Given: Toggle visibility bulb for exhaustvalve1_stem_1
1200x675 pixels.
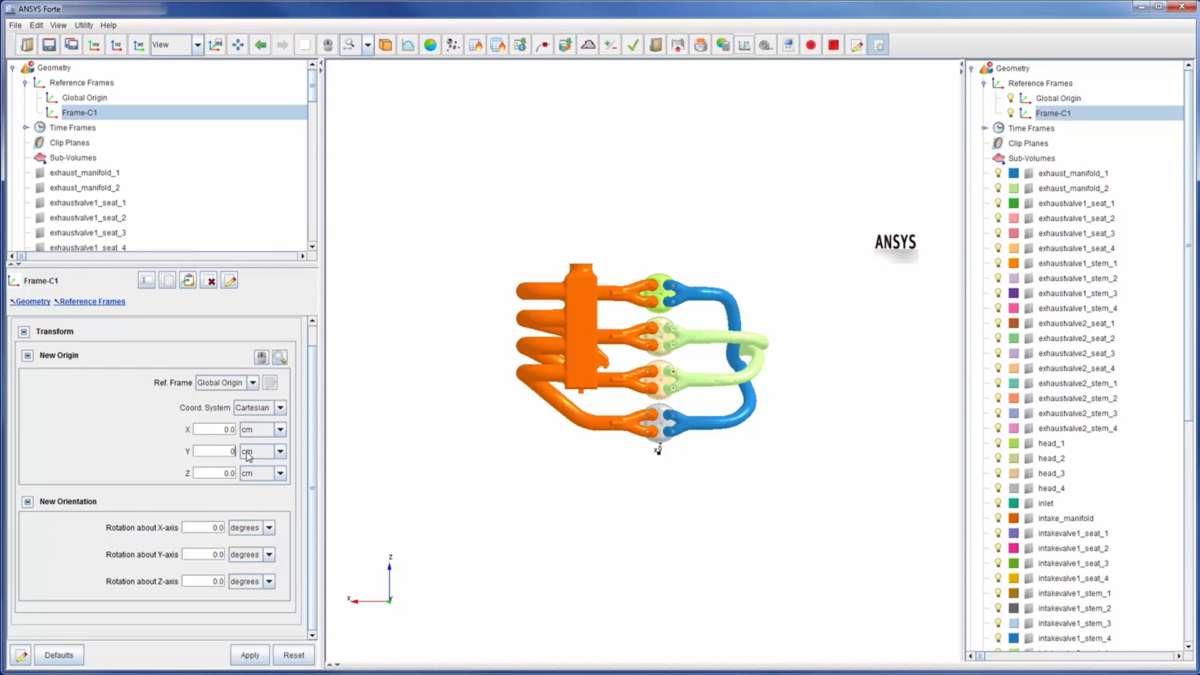Looking at the screenshot, I should tap(997, 263).
